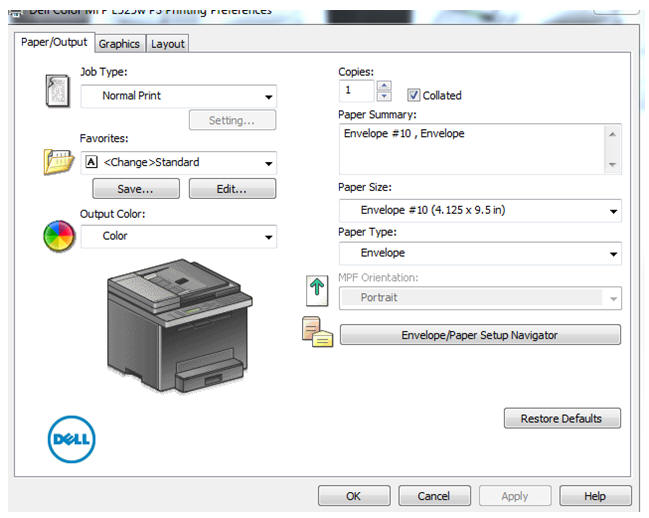Viewport: 649px width, 518px height.
Task: Click the Setting... button
Action: pyautogui.click(x=232, y=120)
